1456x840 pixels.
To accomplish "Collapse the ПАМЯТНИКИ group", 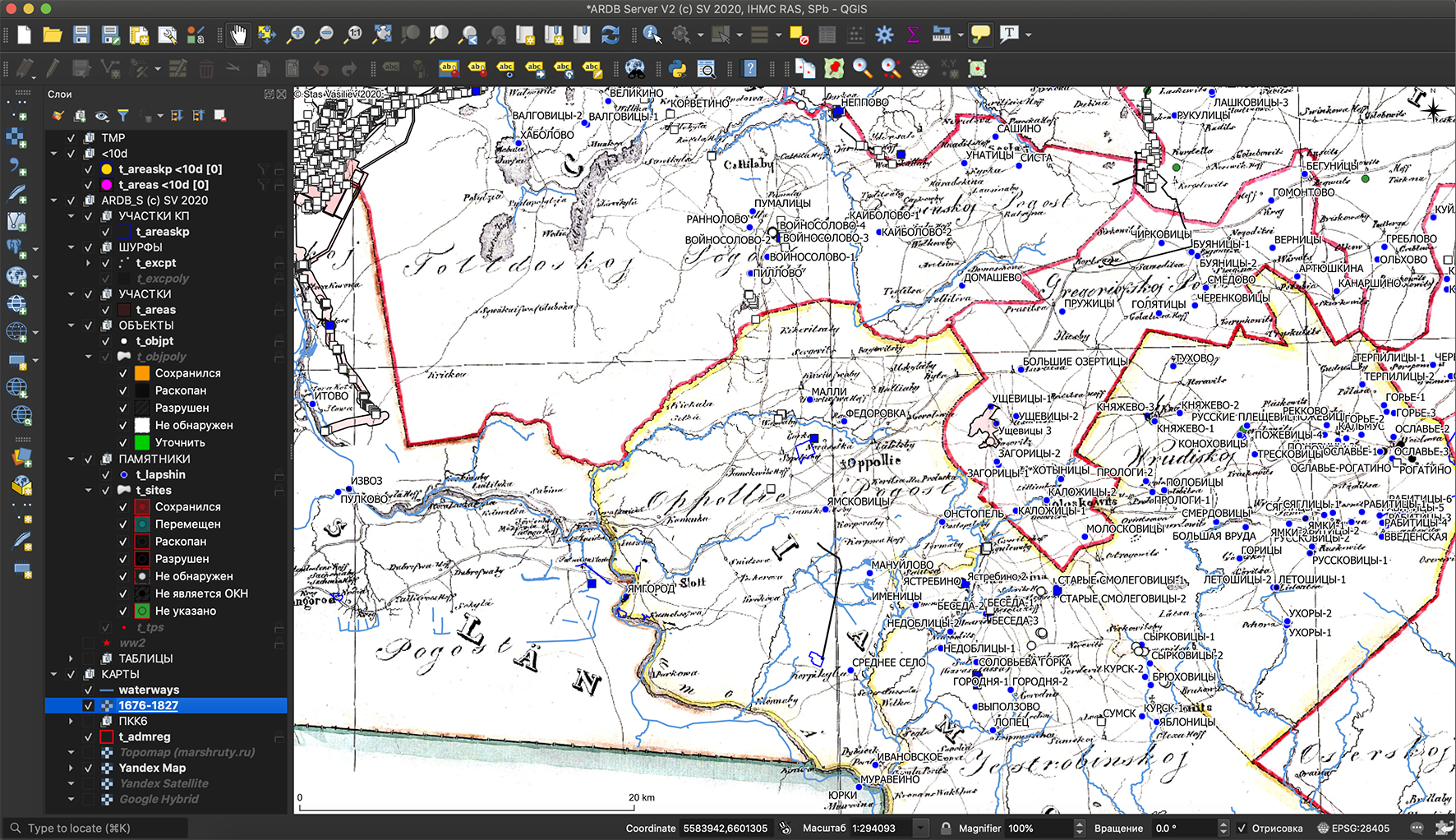I will 71,459.
